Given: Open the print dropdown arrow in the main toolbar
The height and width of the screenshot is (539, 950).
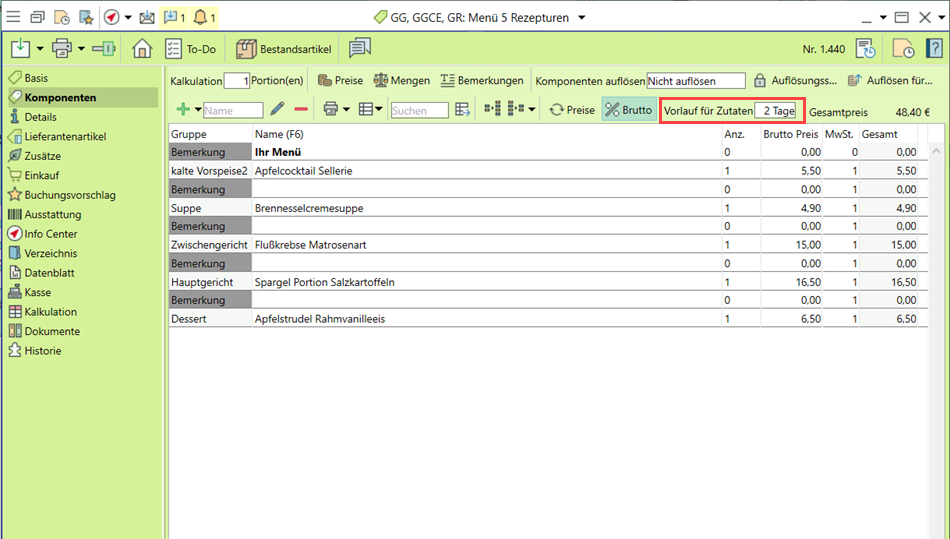Looking at the screenshot, I should click(x=82, y=48).
